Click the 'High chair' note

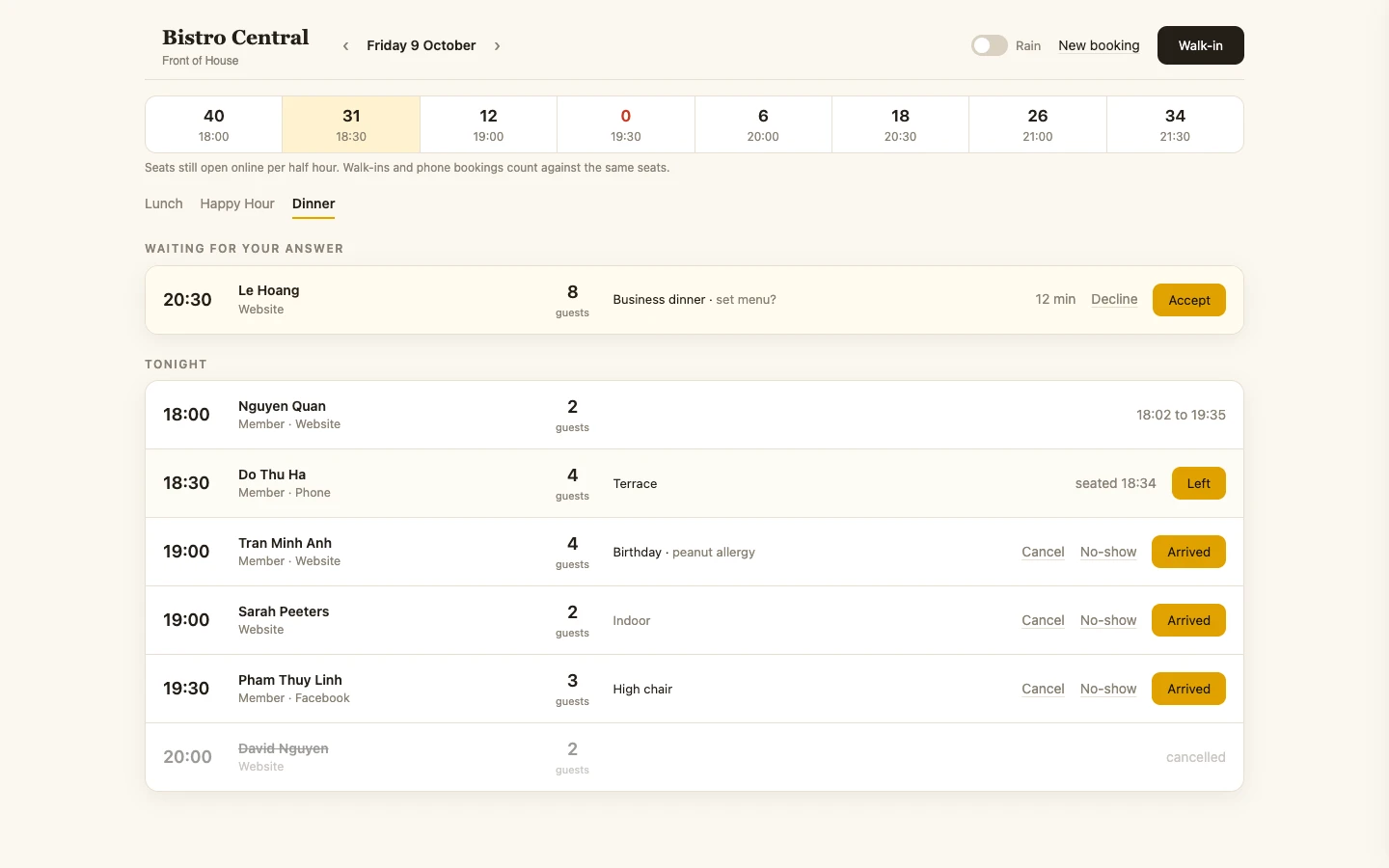[642, 689]
